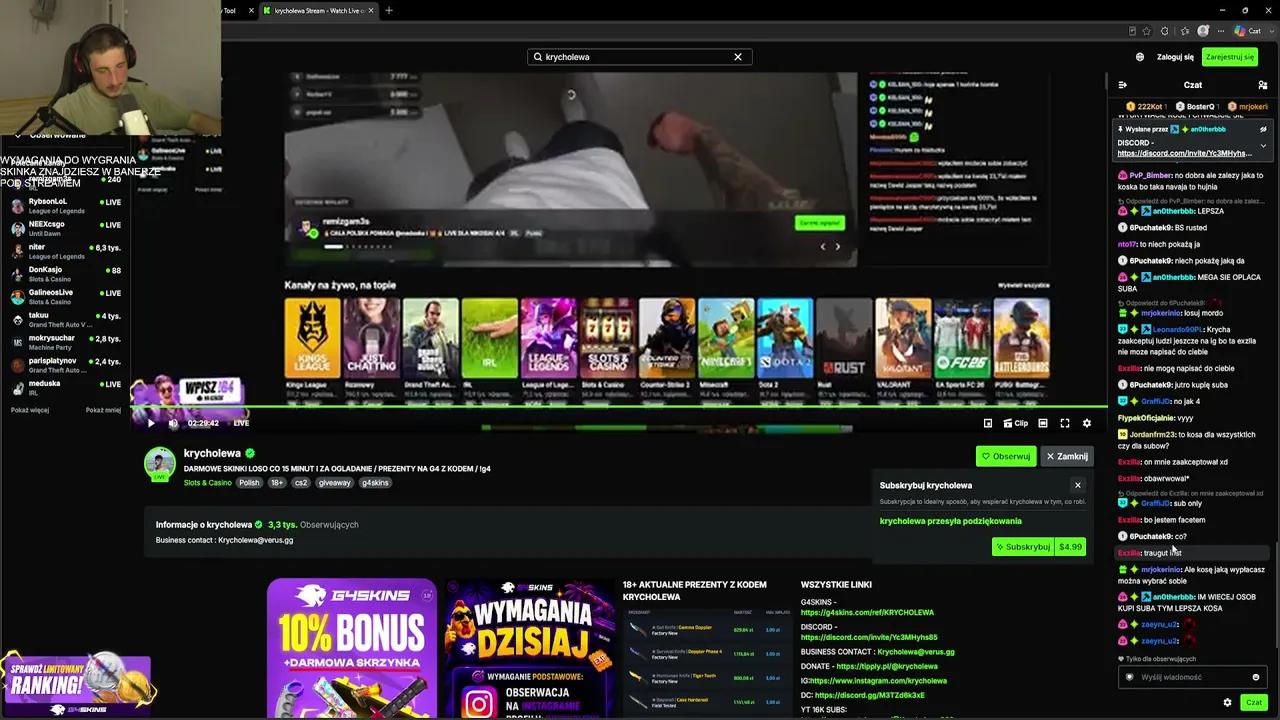Screen dimensions: 1280x720
Task: Open the instagram.com/krycholewa link
Action: pyautogui.click(x=878, y=681)
